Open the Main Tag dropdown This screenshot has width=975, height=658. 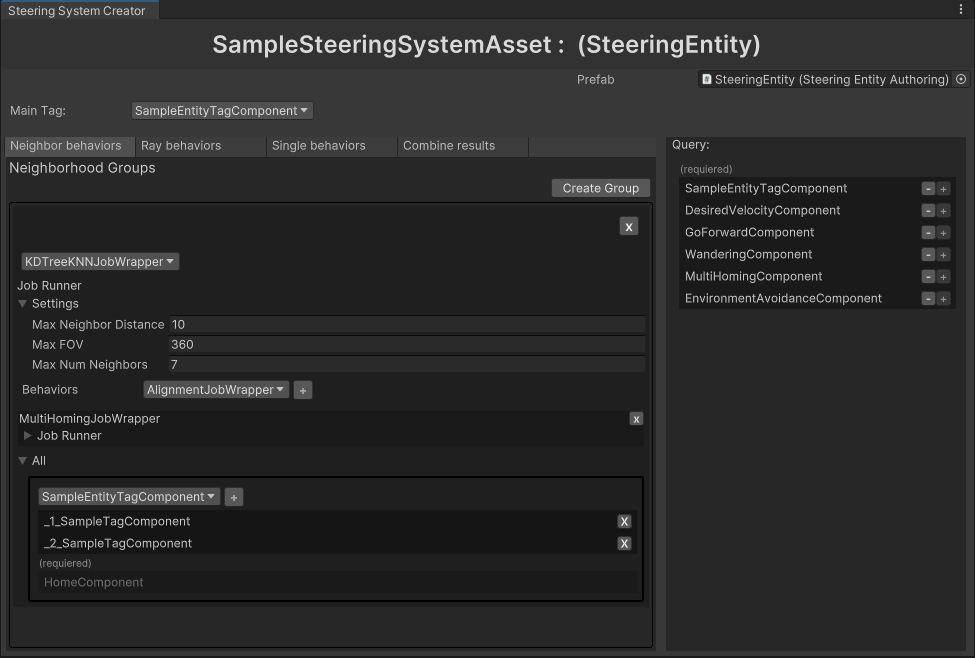click(x=222, y=111)
